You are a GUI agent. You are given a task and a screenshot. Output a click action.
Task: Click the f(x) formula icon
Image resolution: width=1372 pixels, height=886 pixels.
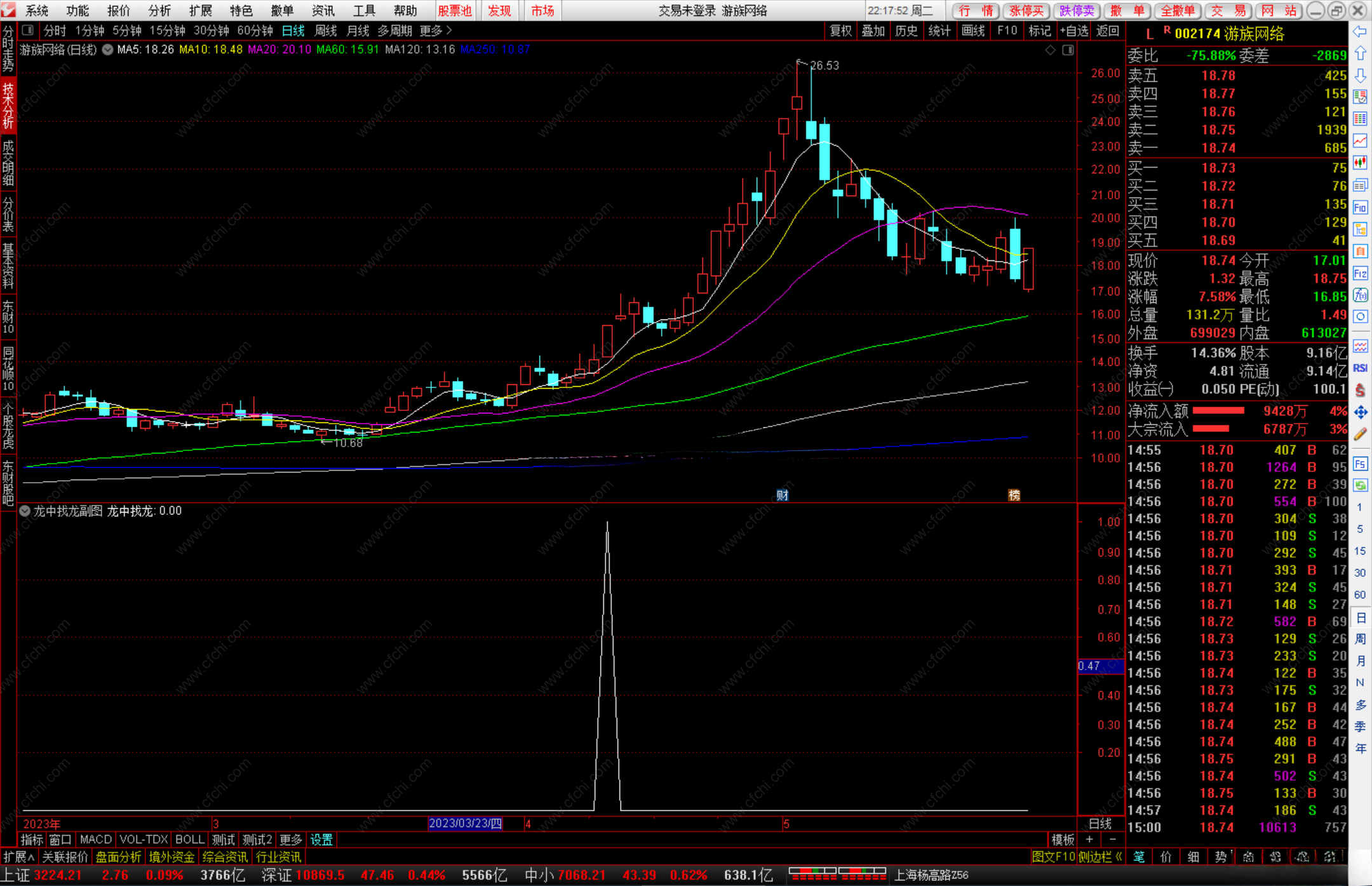tap(1360, 295)
